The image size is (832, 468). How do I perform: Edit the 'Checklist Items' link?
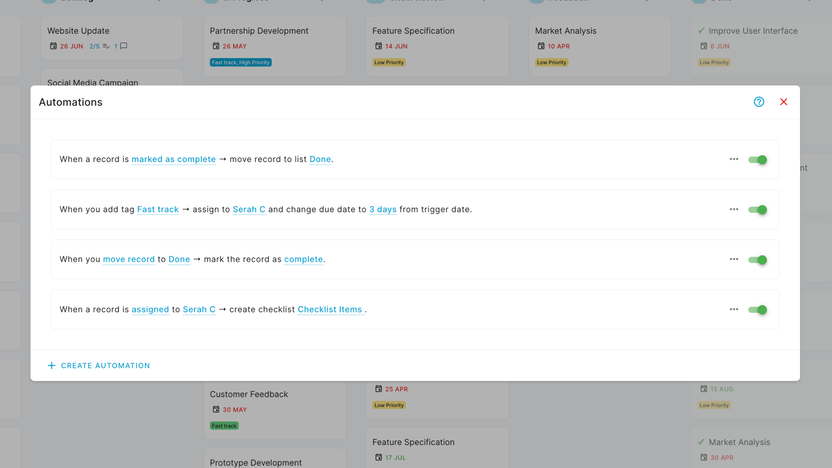pos(330,309)
